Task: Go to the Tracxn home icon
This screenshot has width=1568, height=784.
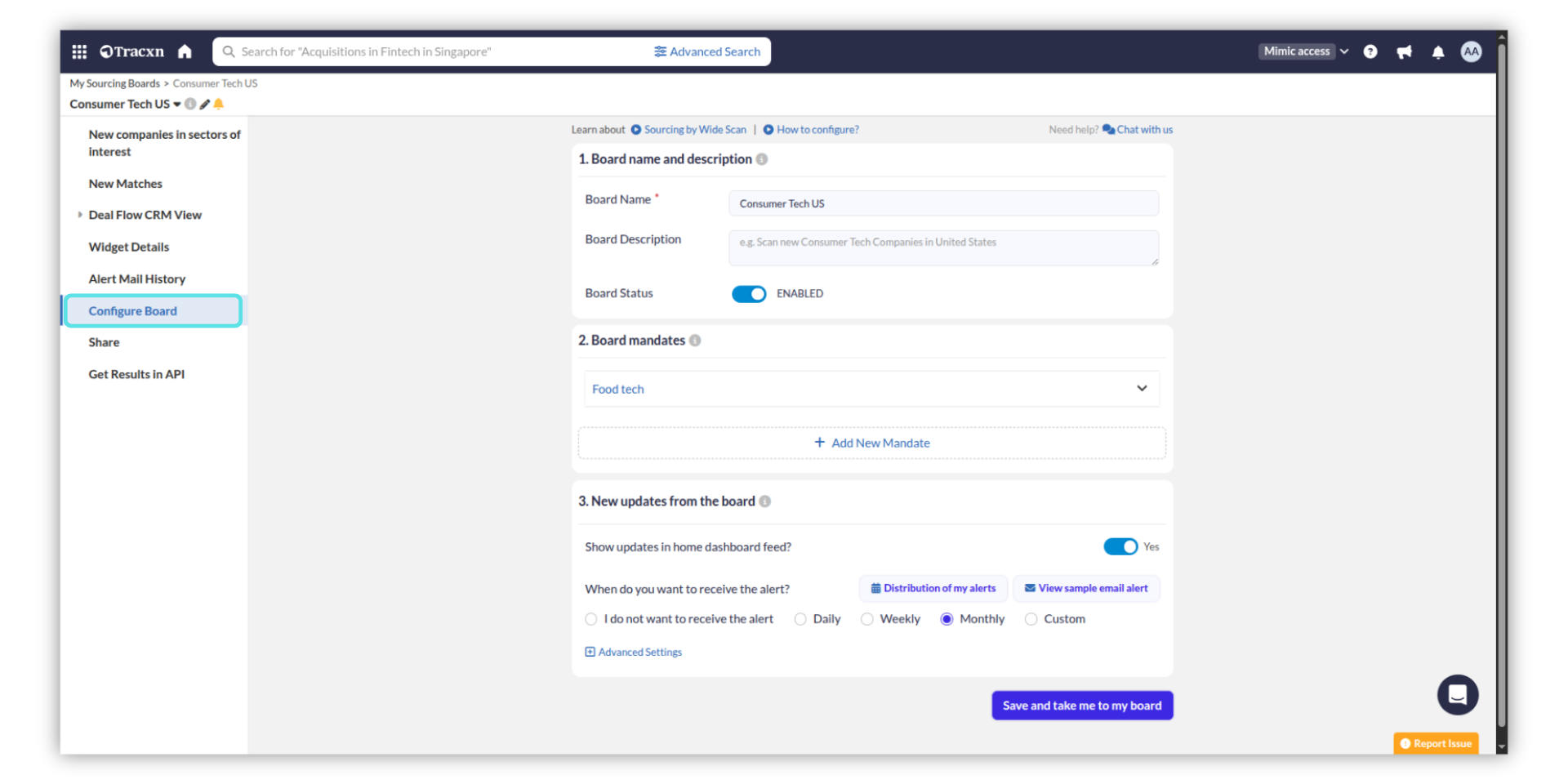Action: (x=185, y=51)
